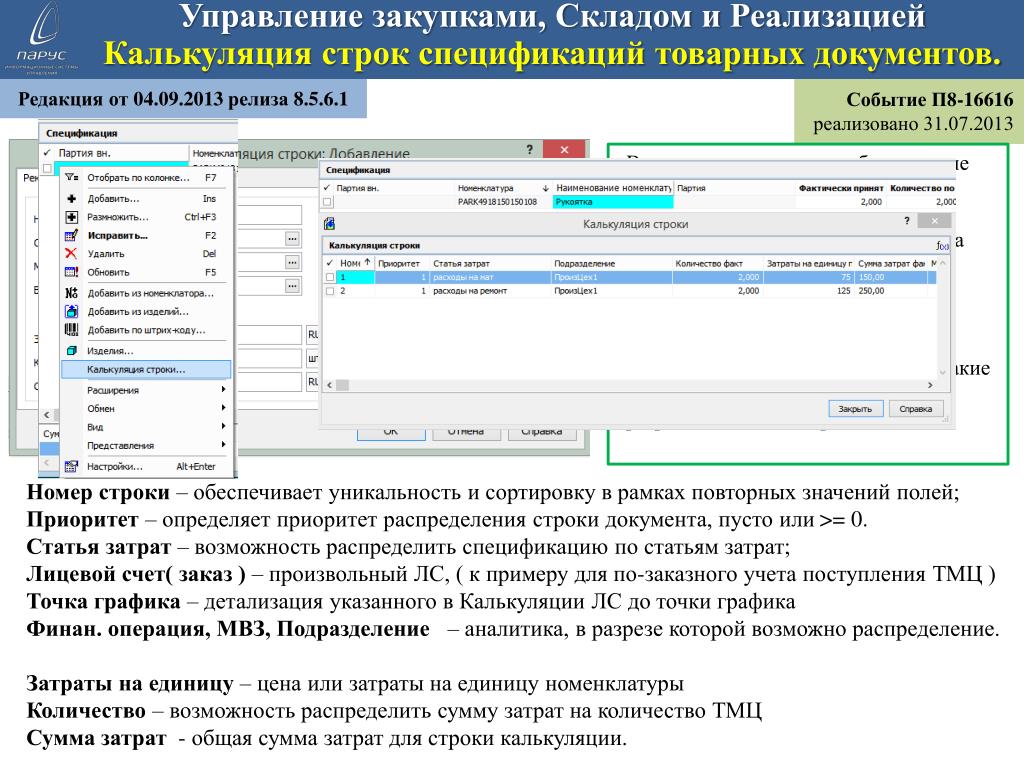The height and width of the screenshot is (768, 1024).
Task: Open the third ellipsis lookup button in Добавление dialog
Action: point(293,286)
